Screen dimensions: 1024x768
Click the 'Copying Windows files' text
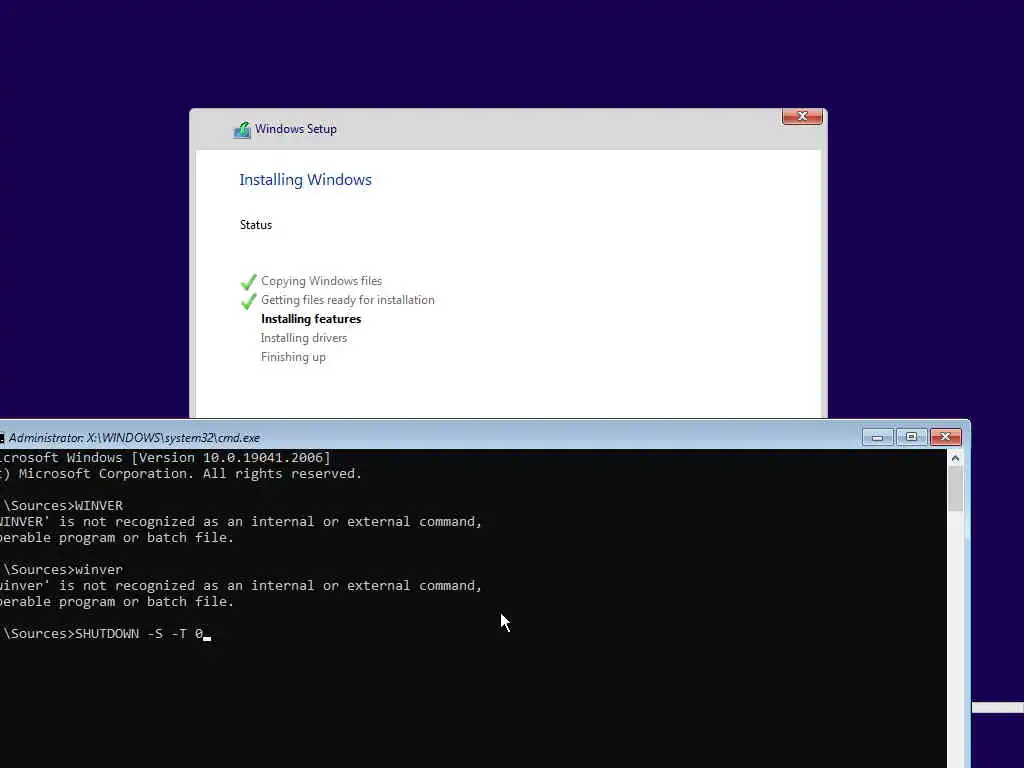[321, 281]
